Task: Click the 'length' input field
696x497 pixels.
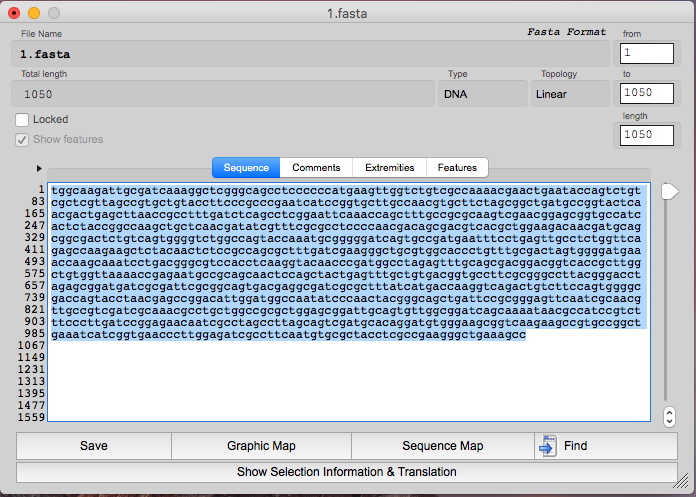Action: point(647,135)
